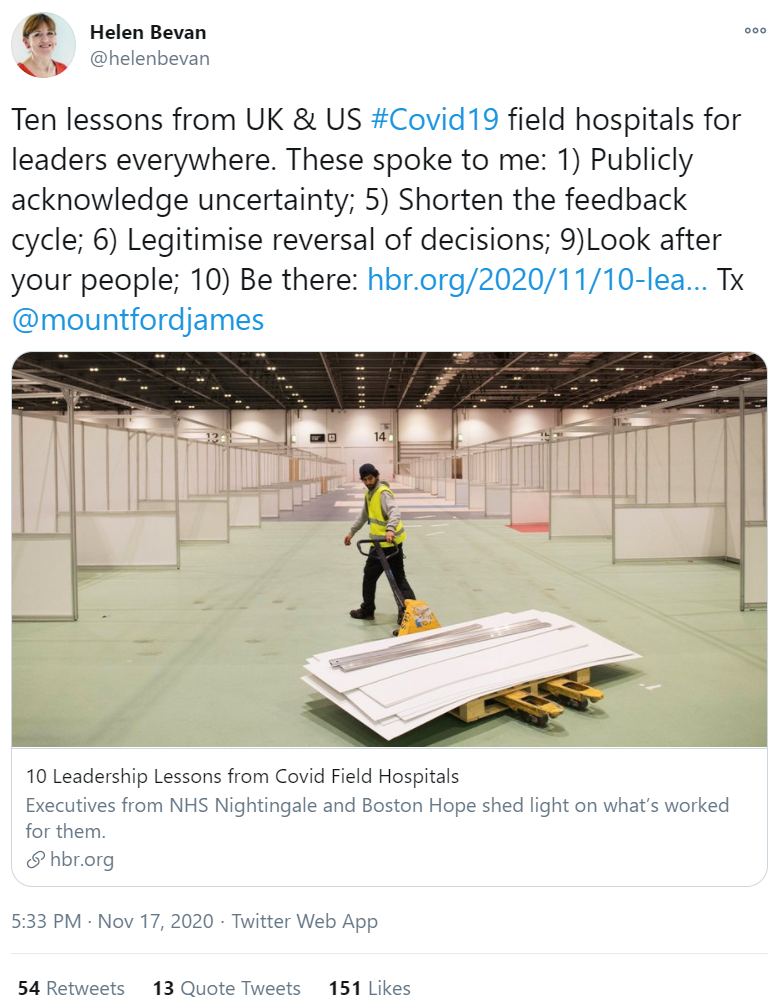Open the 5:33 PM timestamp
Viewport: 779px width, 1006px height.
point(46,921)
